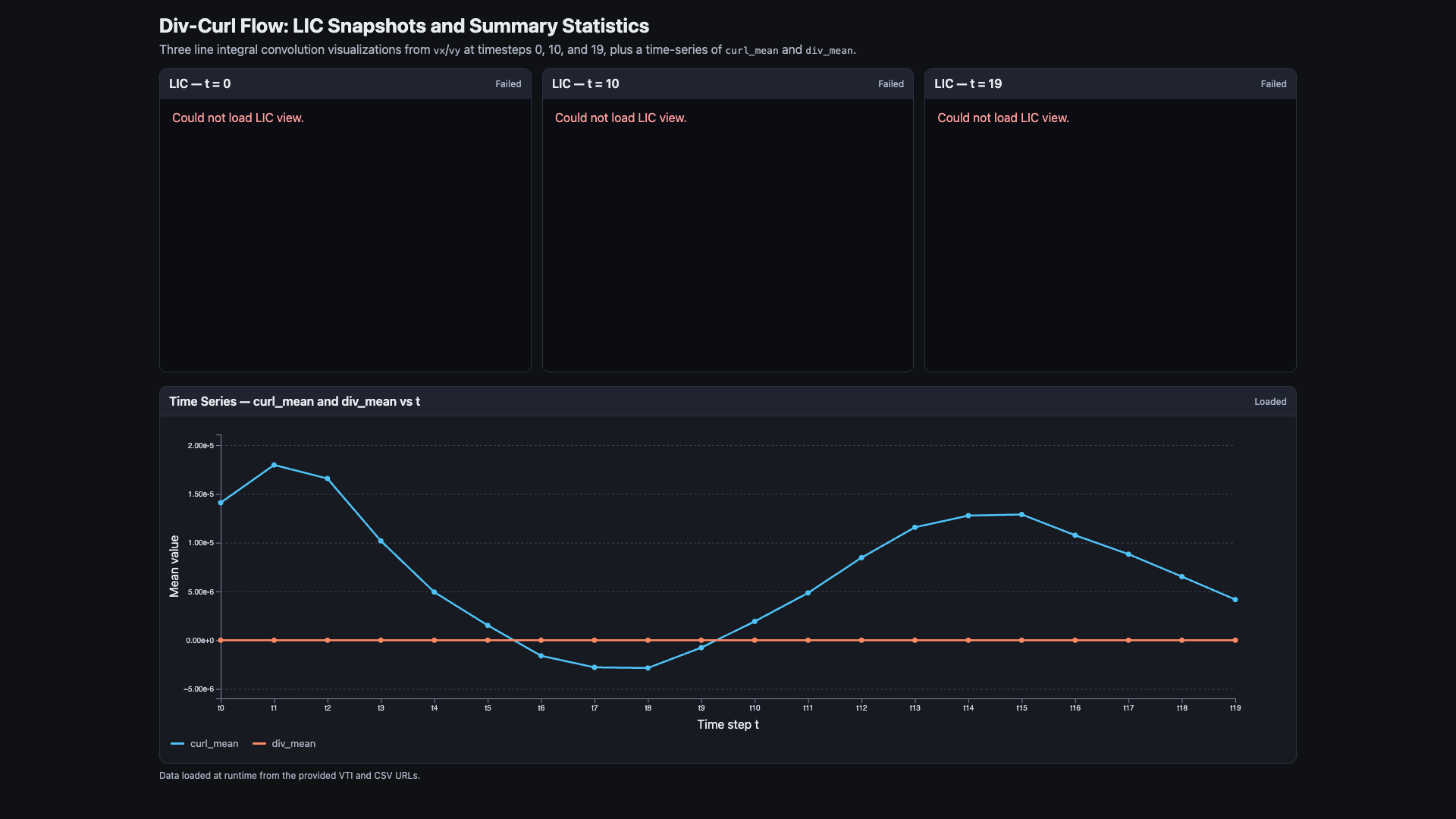Click the 0.00e+0 y-axis tick label

coord(200,641)
